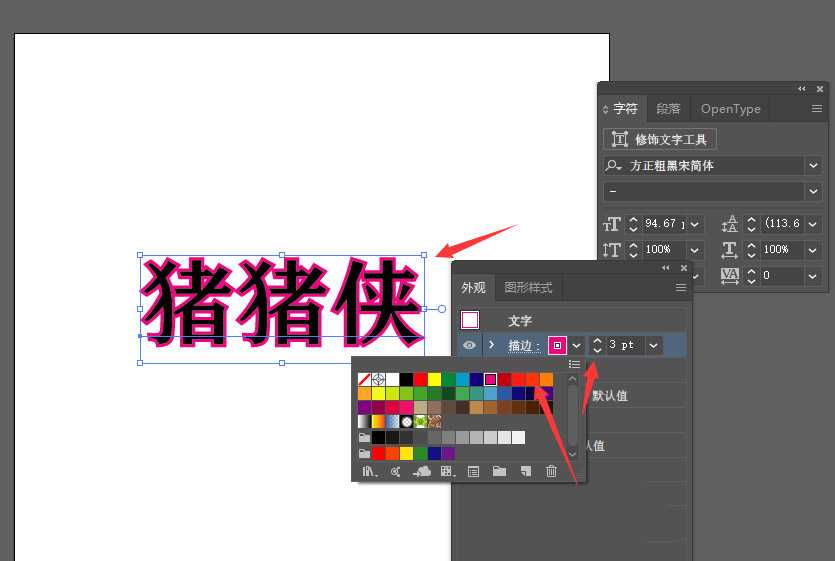This screenshot has width=835, height=561.
Task: Step the font size 94.67 value
Action: [x=633, y=224]
